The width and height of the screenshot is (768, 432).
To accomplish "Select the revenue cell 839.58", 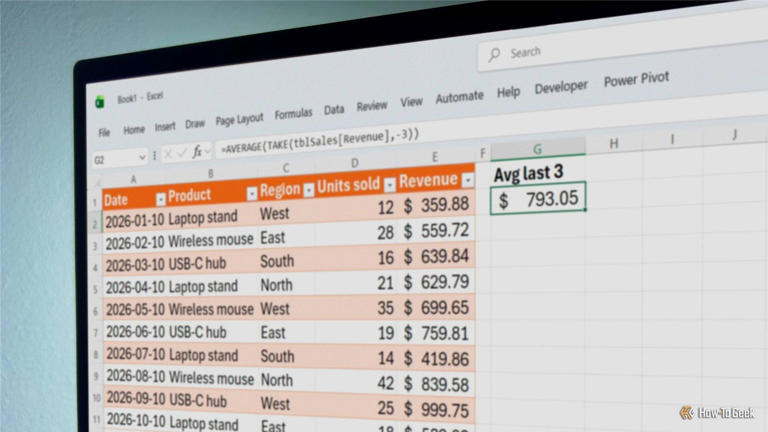I will 435,384.
